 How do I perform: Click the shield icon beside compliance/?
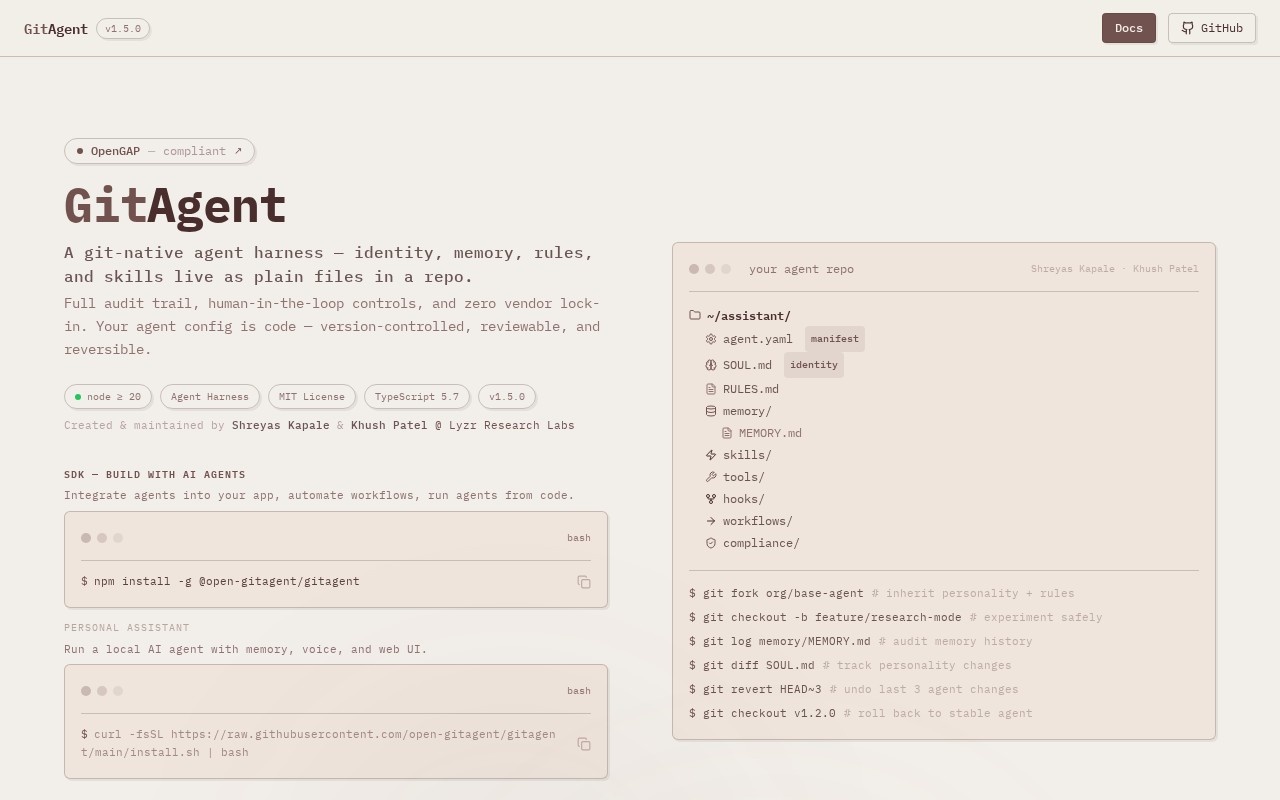(711, 543)
